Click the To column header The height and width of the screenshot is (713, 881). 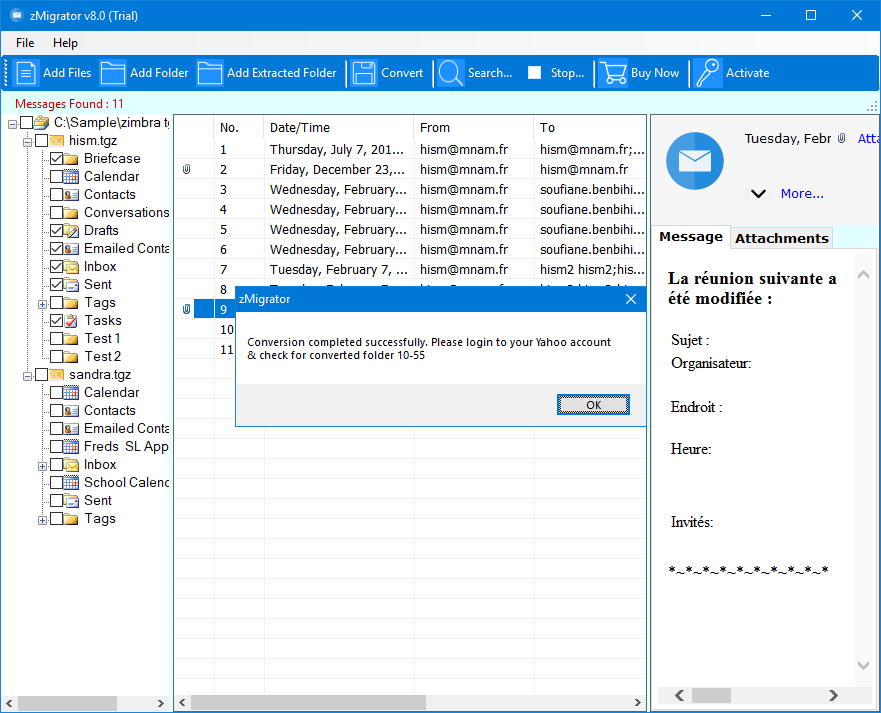pyautogui.click(x=589, y=128)
